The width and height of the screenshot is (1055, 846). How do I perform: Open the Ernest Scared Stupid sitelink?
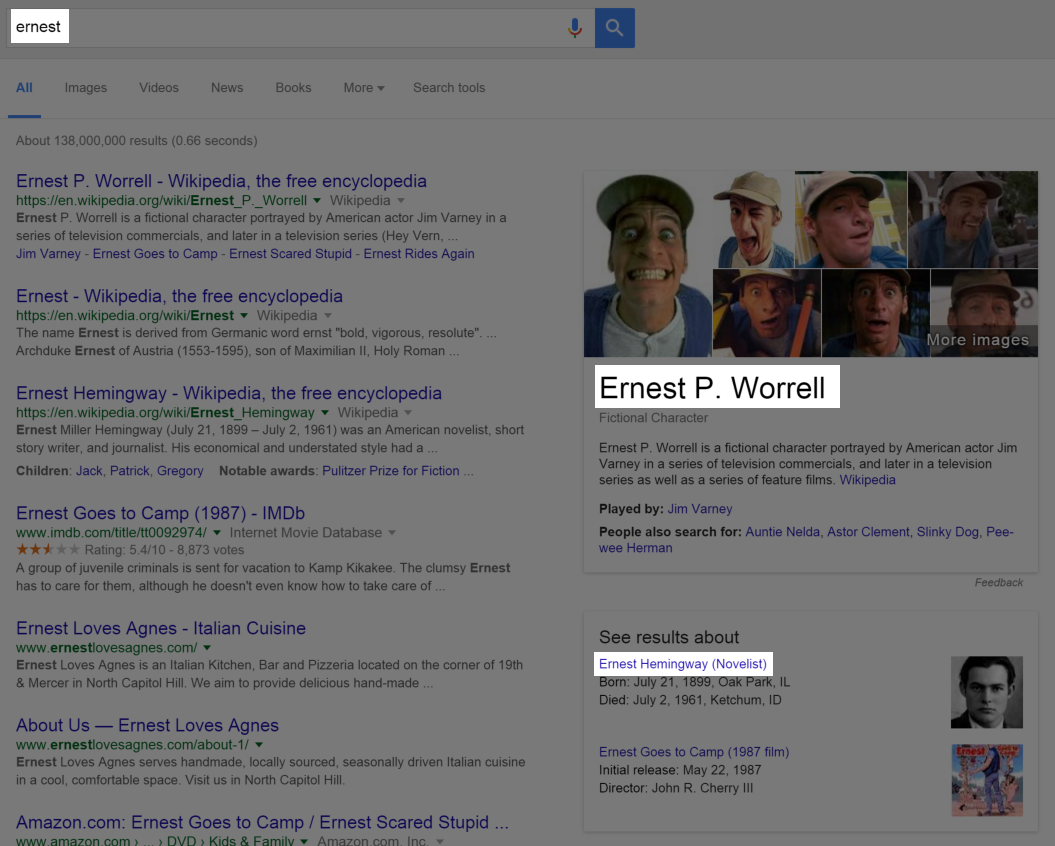click(291, 254)
